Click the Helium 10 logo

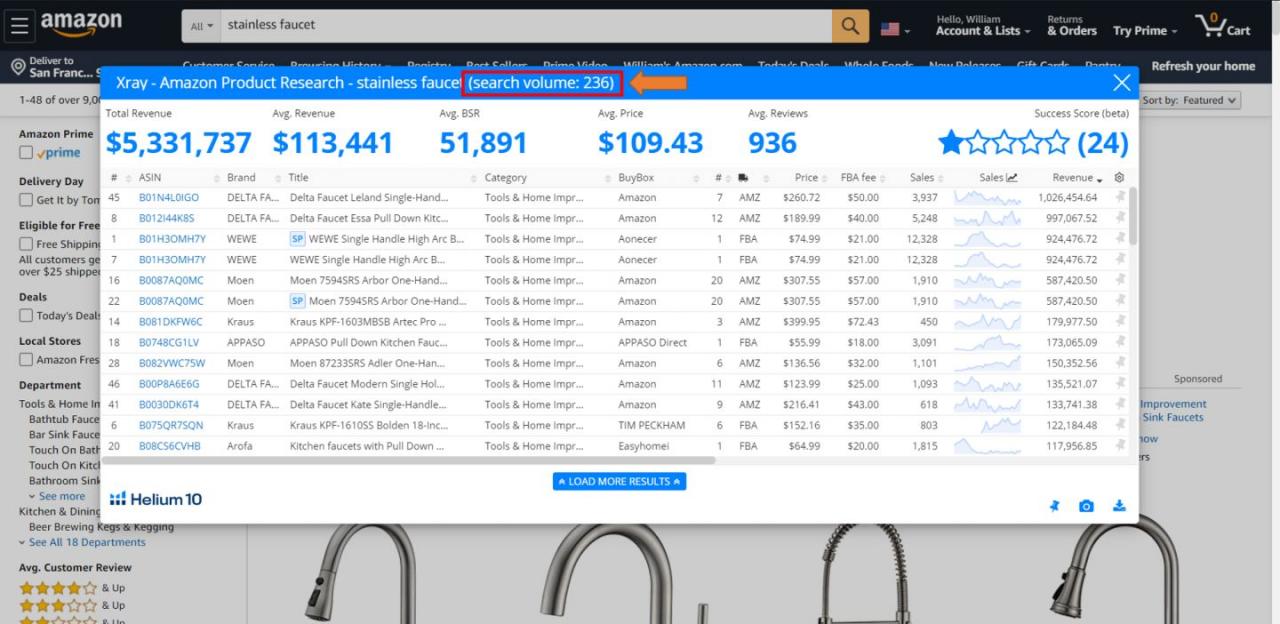tap(156, 499)
